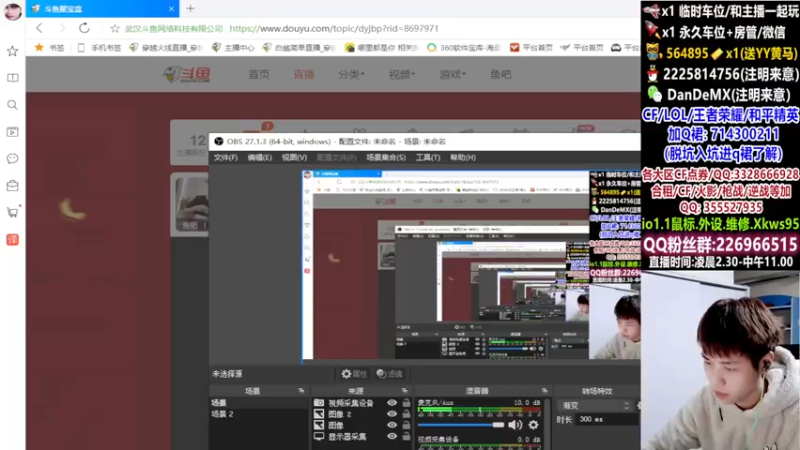Toggle visibility eye of 显示器采集 source
The height and width of the screenshot is (450, 800).
point(392,436)
